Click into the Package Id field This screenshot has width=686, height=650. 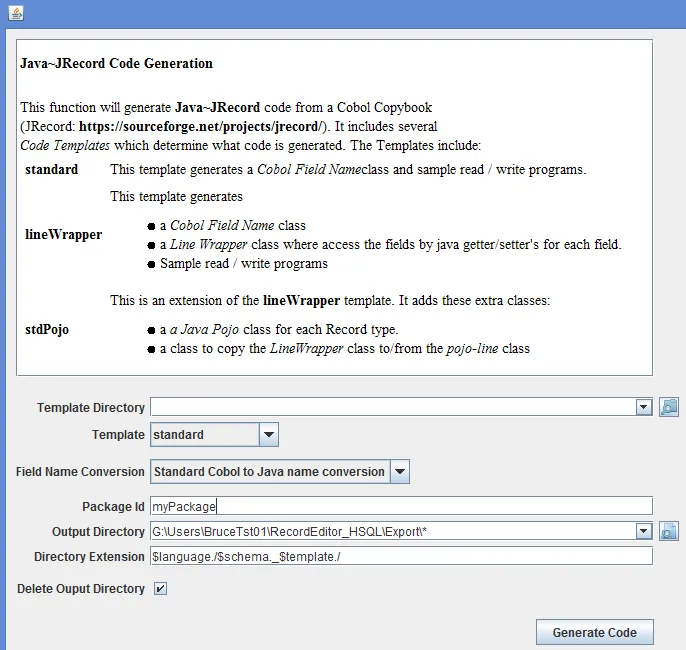[x=401, y=506]
